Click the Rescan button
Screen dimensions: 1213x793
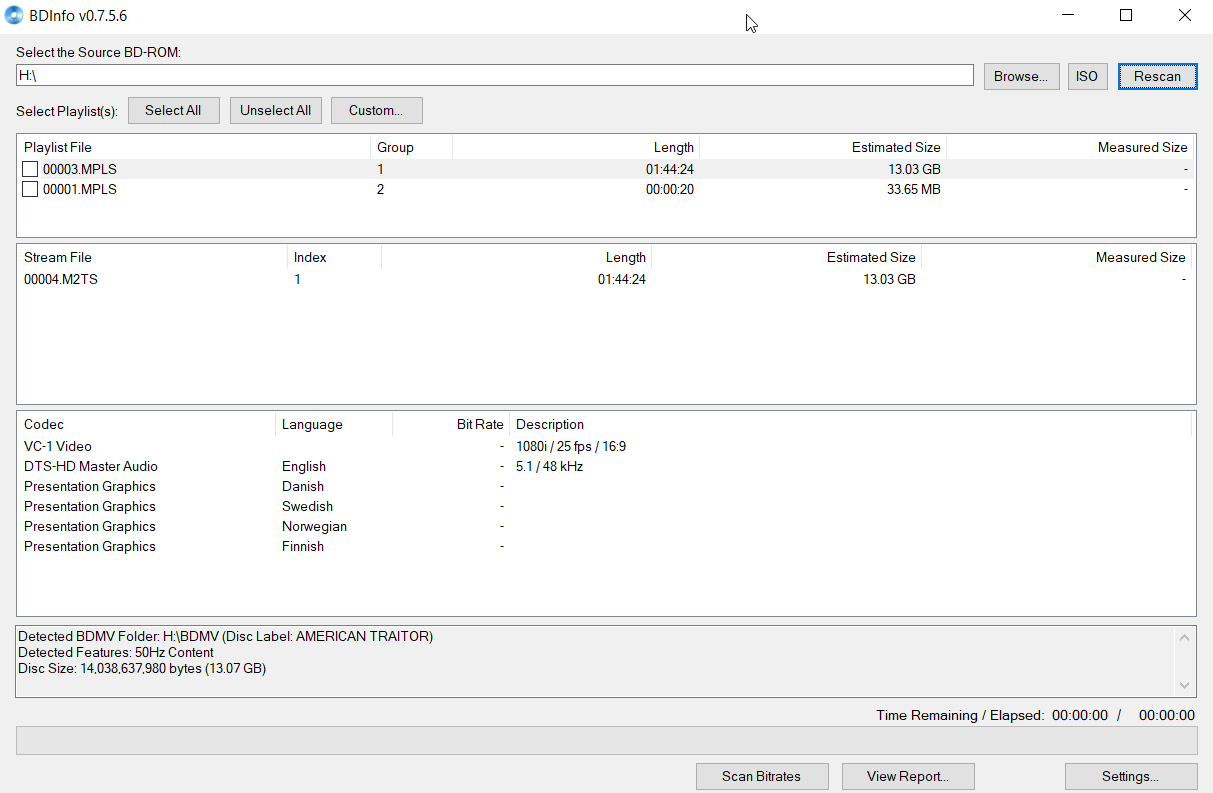point(1157,76)
